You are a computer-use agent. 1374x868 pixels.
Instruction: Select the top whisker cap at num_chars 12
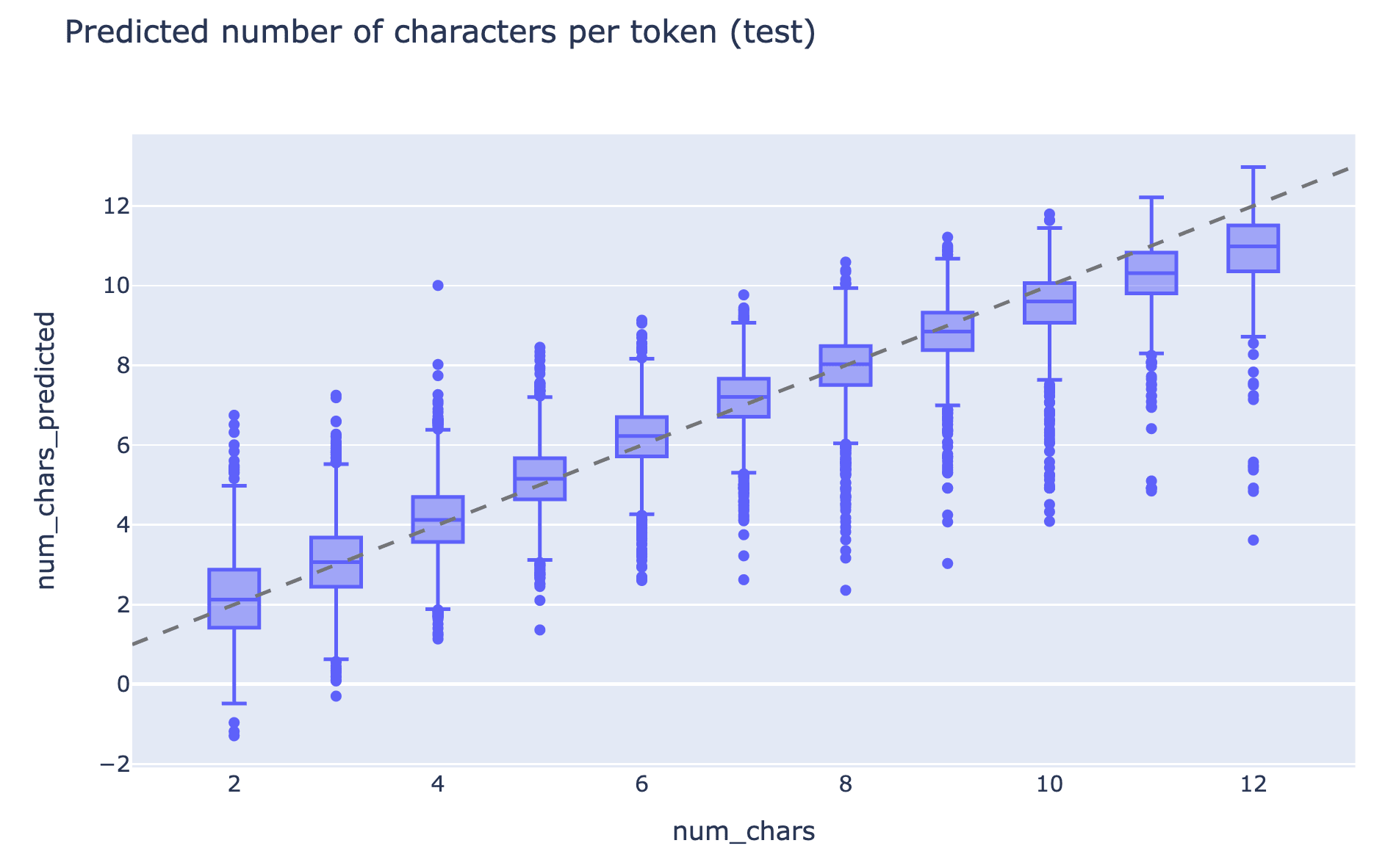coord(1253,167)
